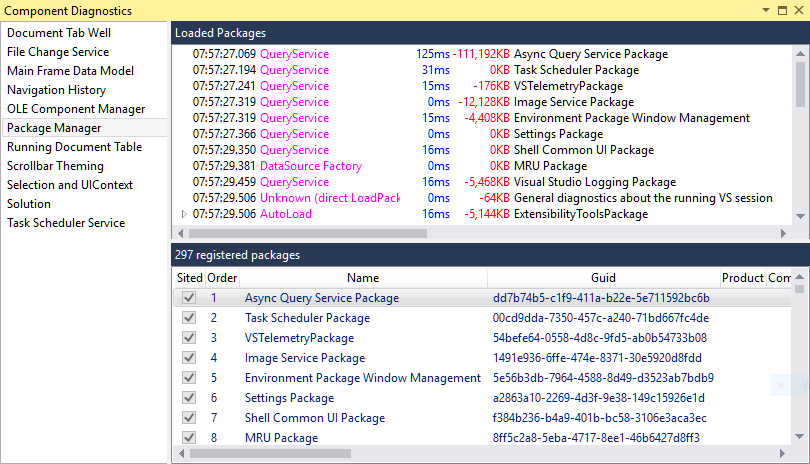Screen dimensions: 810x464
Task: Click the -111,192KB memory value
Action: point(481,54)
